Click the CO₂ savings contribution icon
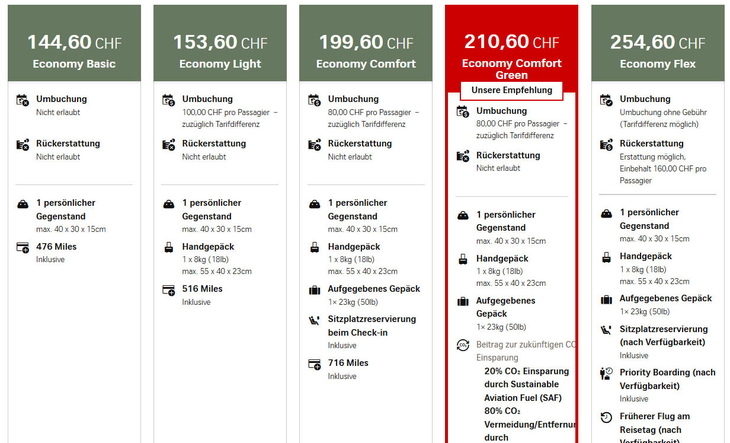 [463, 345]
